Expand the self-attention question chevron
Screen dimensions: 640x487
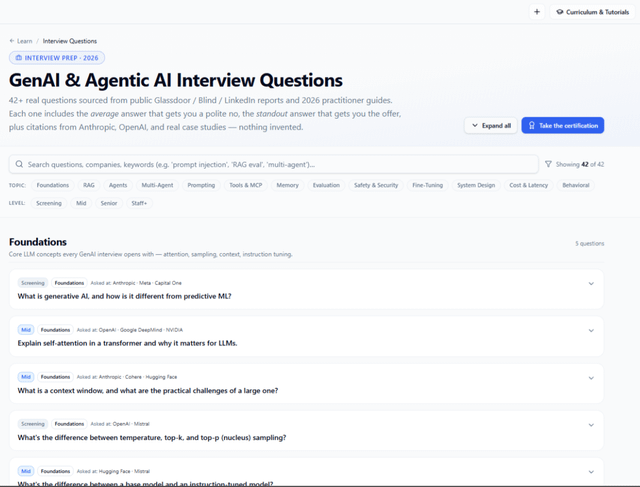click(591, 331)
